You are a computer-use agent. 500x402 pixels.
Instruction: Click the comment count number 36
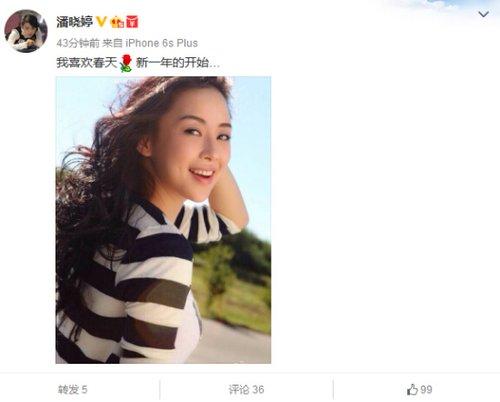tap(258, 389)
